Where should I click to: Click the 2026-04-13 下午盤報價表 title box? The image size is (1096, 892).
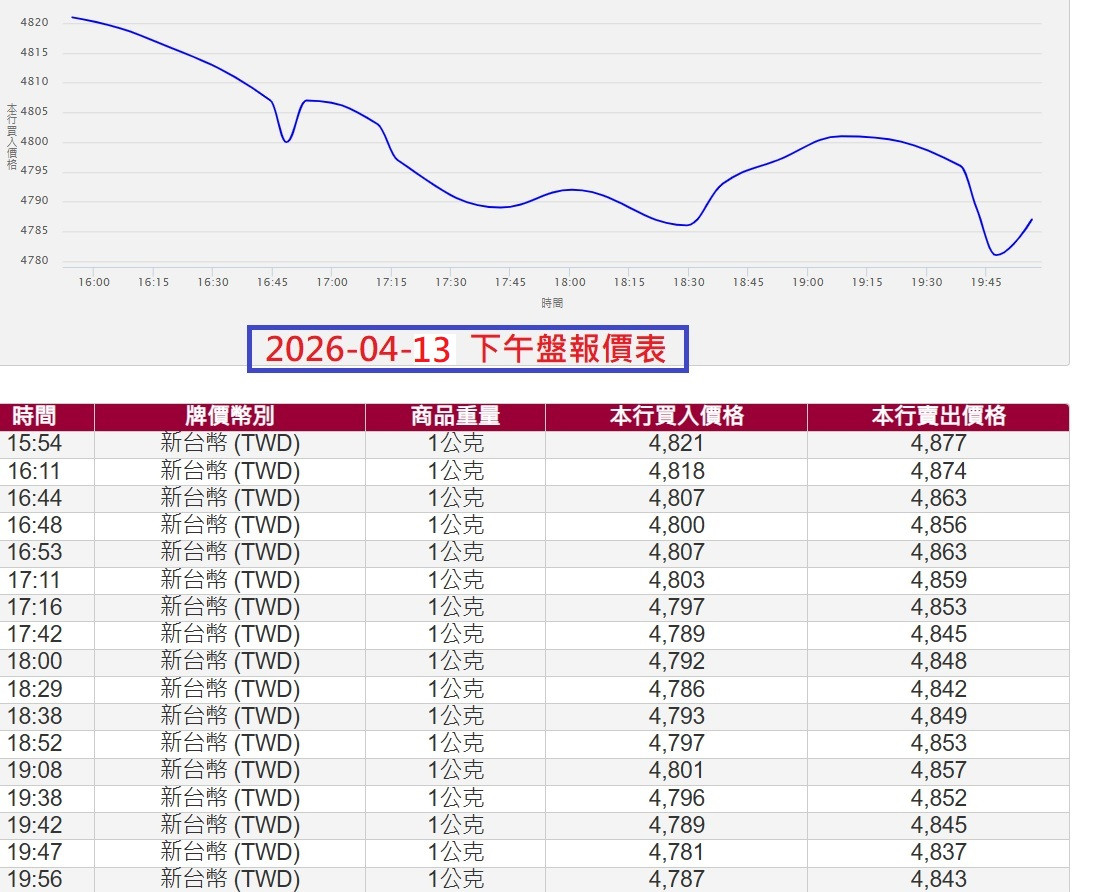coord(467,349)
